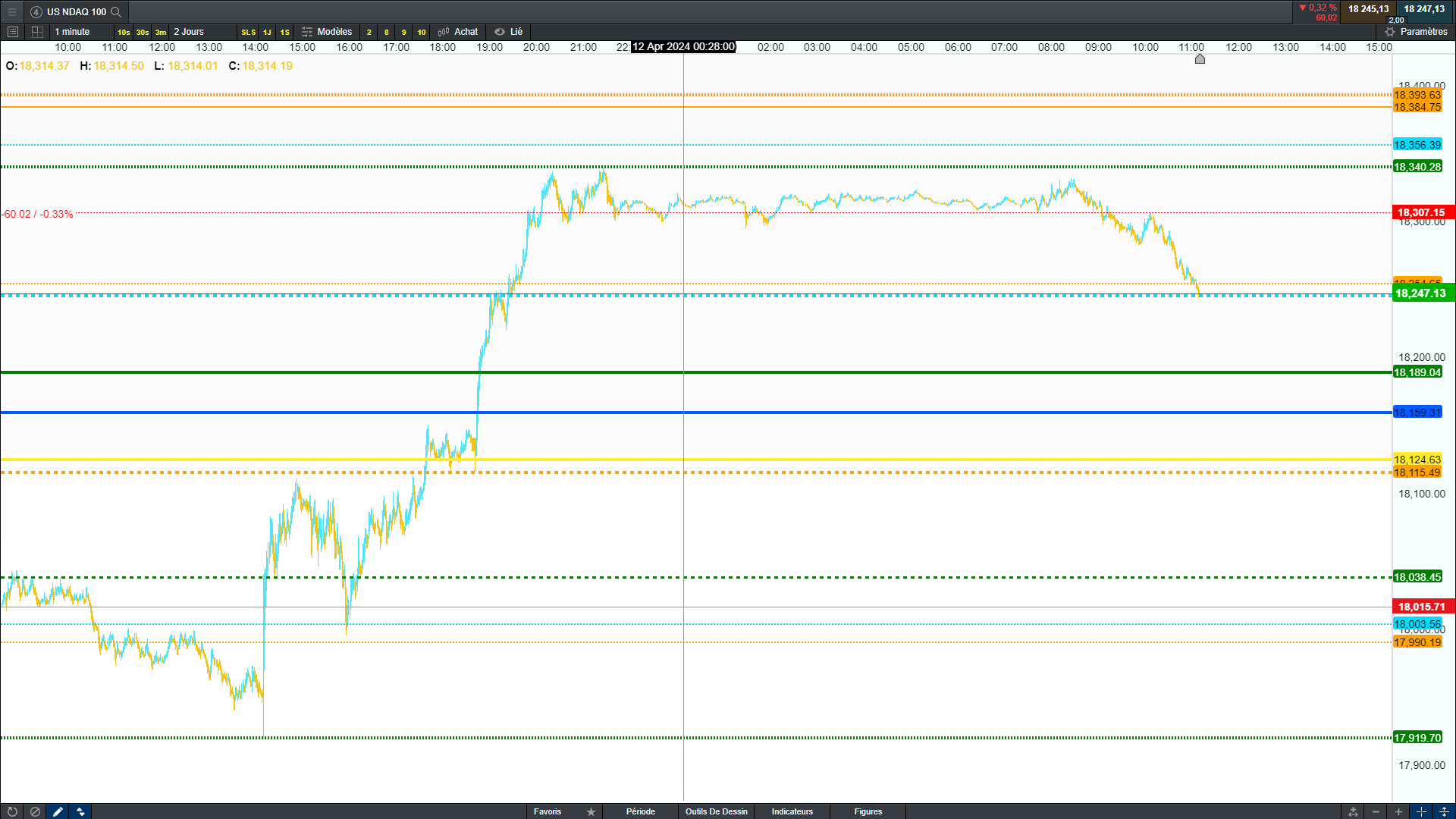Toggle the Lié eye link option
The width and height of the screenshot is (1456, 819).
[509, 32]
